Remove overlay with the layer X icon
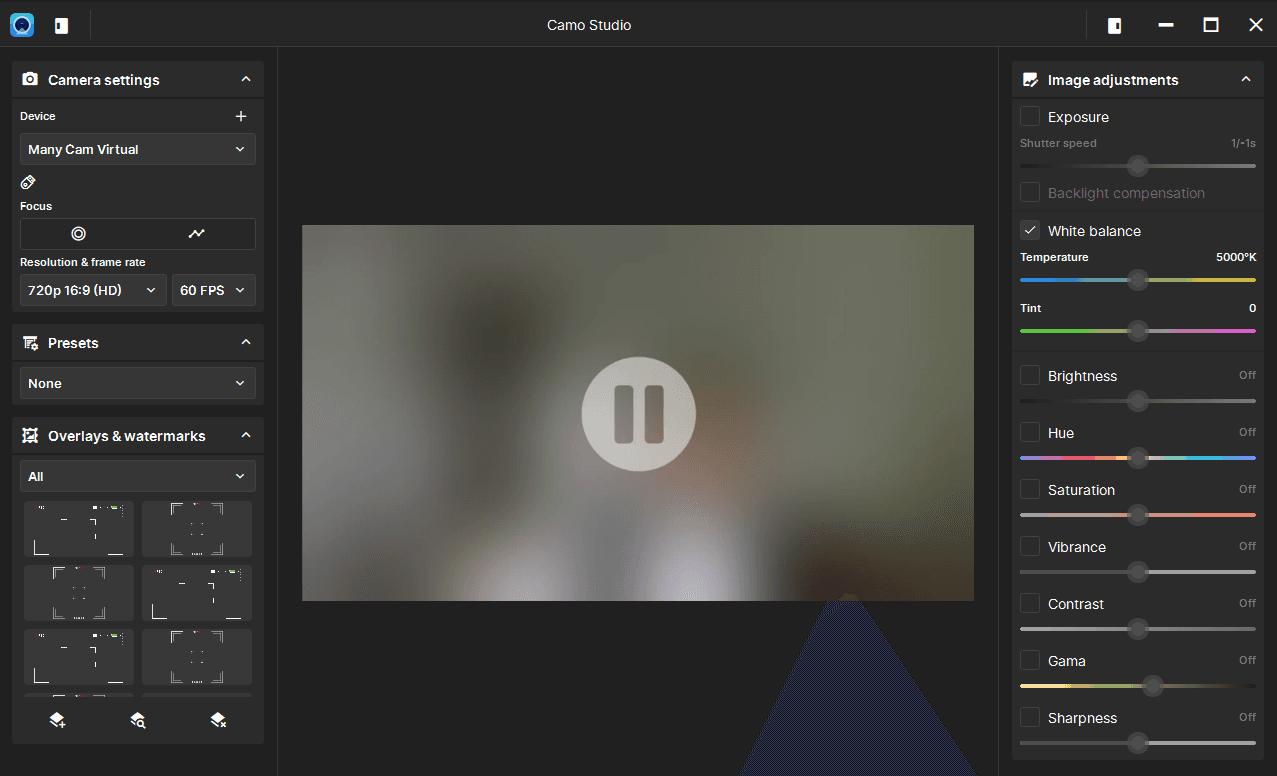Viewport: 1277px width, 776px height. coord(218,720)
